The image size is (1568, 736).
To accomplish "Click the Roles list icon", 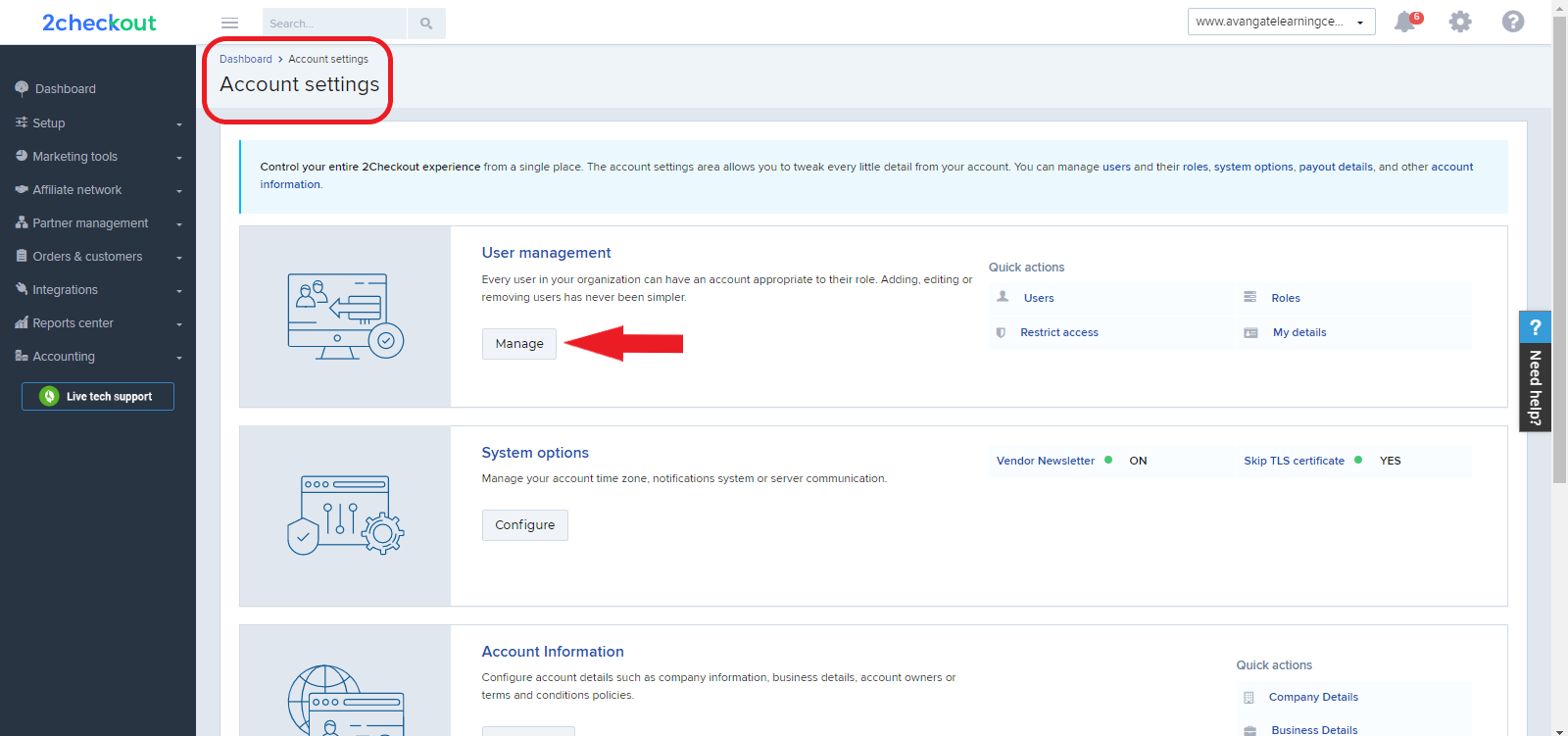I will 1250,297.
